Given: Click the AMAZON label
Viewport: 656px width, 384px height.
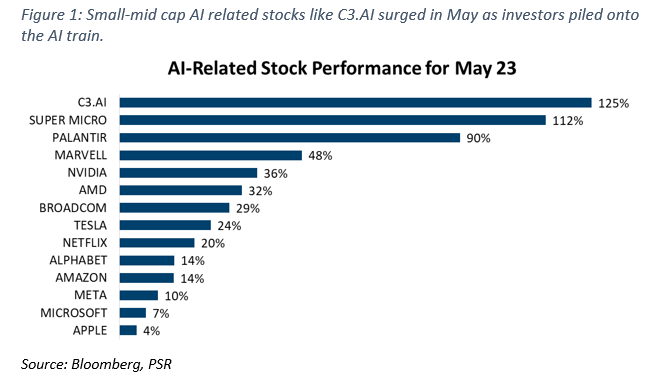Looking at the screenshot, I should [81, 278].
